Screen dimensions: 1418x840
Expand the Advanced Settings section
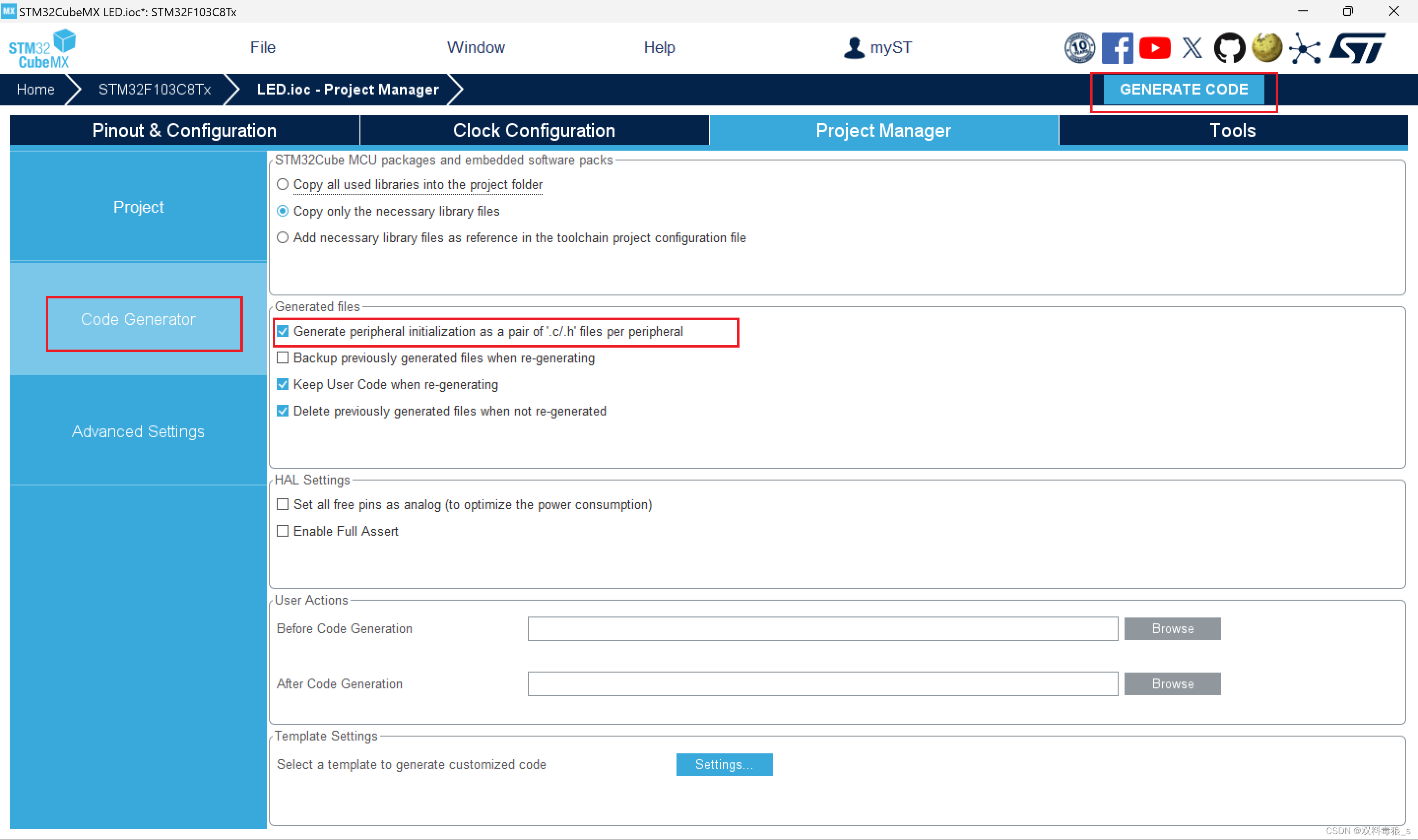point(139,431)
